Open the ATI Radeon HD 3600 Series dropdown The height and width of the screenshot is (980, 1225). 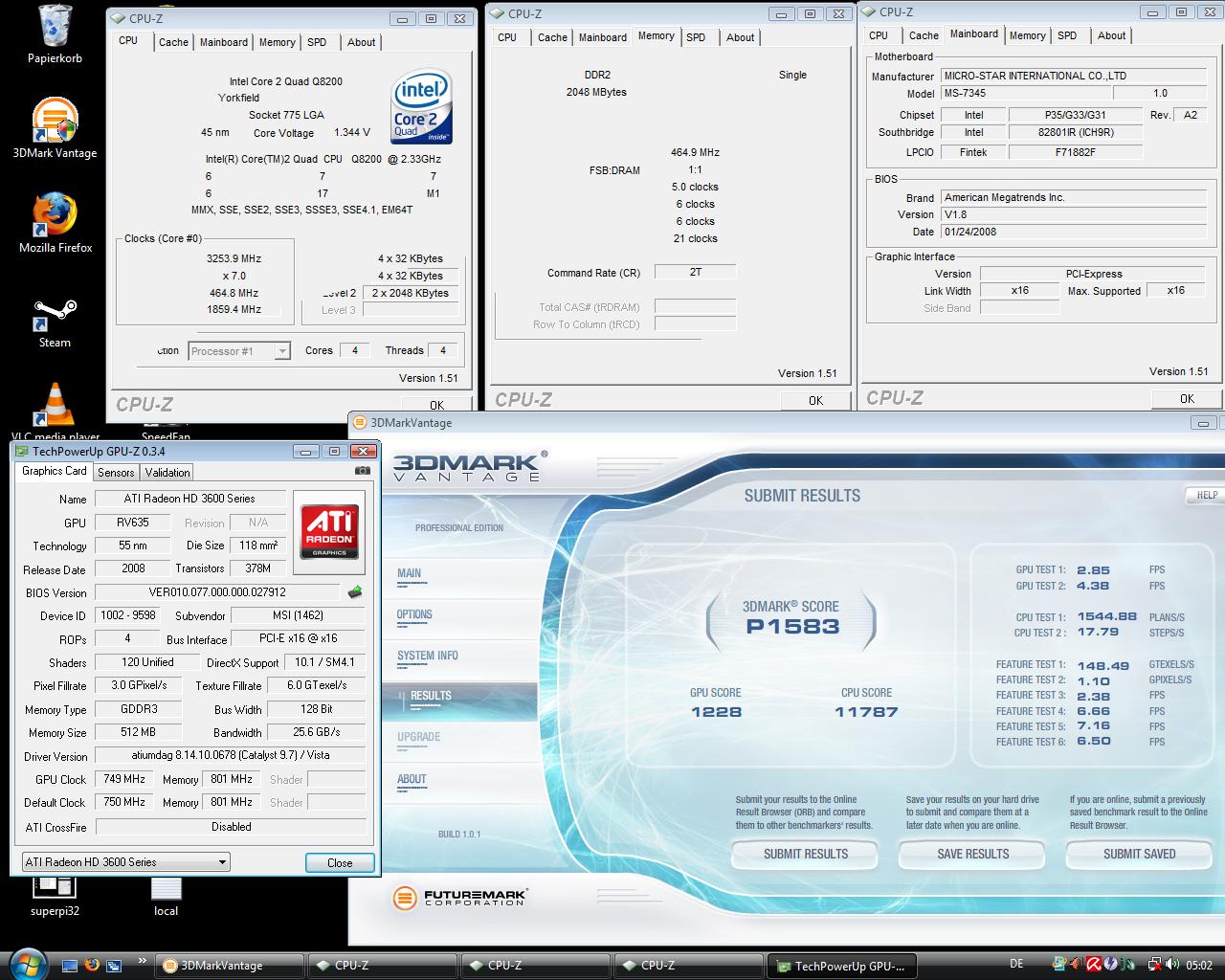coord(125,861)
